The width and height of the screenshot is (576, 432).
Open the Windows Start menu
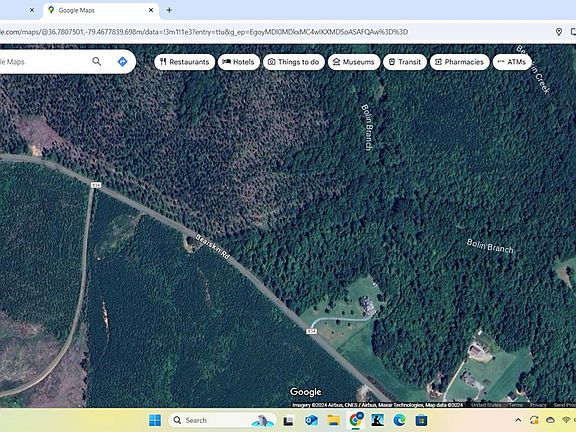[x=155, y=420]
